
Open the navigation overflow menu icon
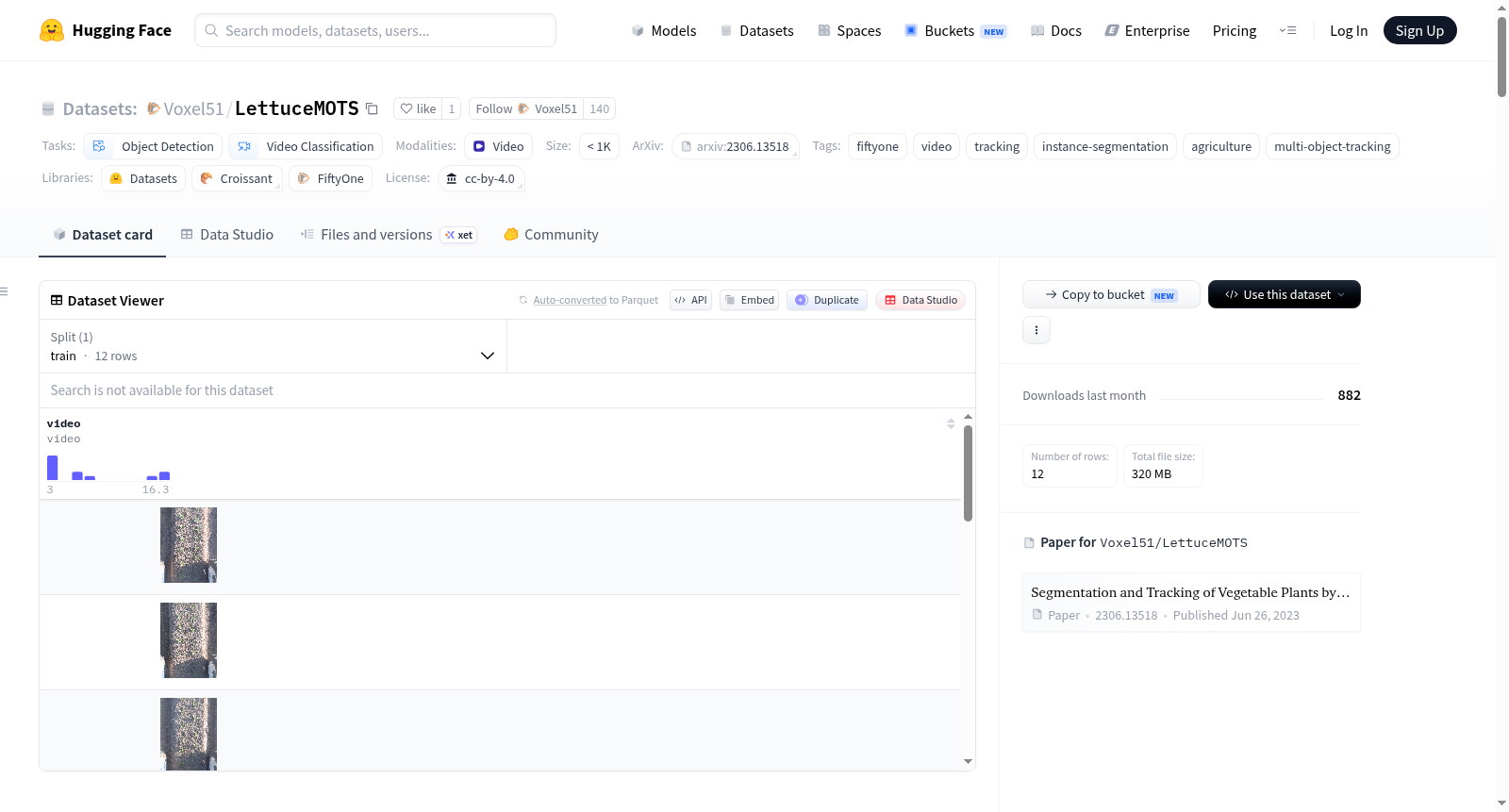pyautogui.click(x=1287, y=30)
